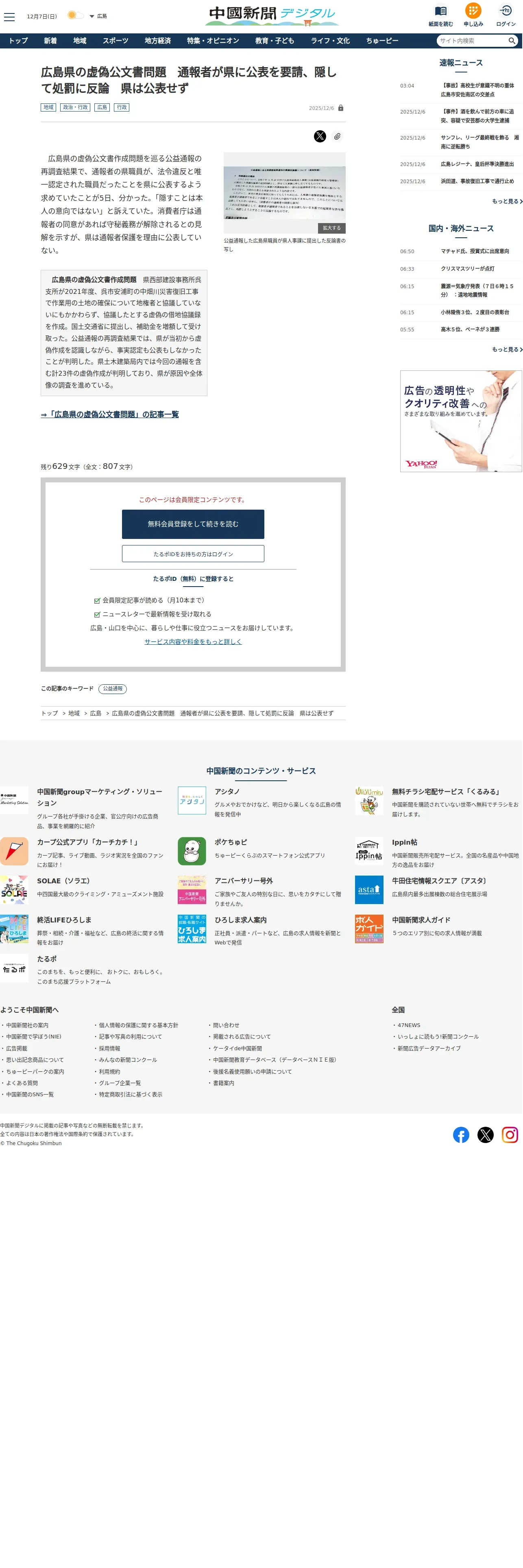Open the 政治・行政 category tag
The width and height of the screenshot is (523, 1568).
point(75,107)
